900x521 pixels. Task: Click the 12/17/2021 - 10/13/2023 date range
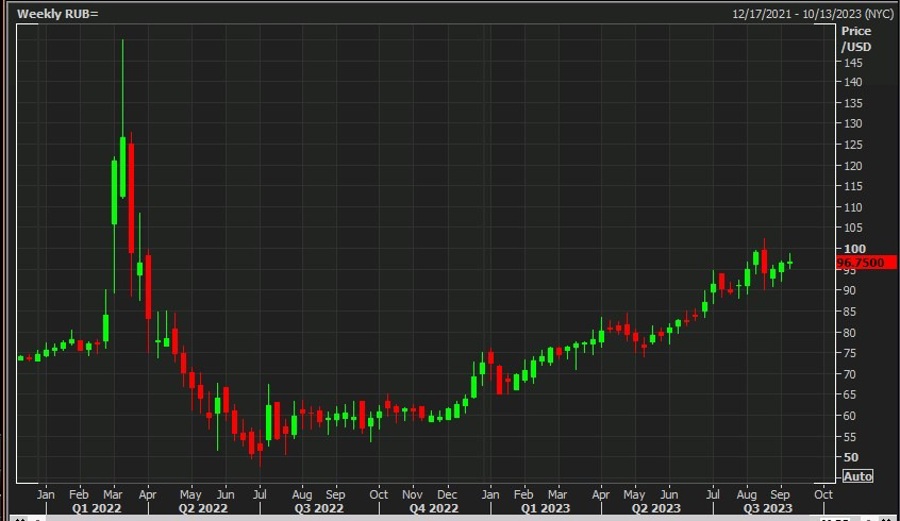point(813,14)
